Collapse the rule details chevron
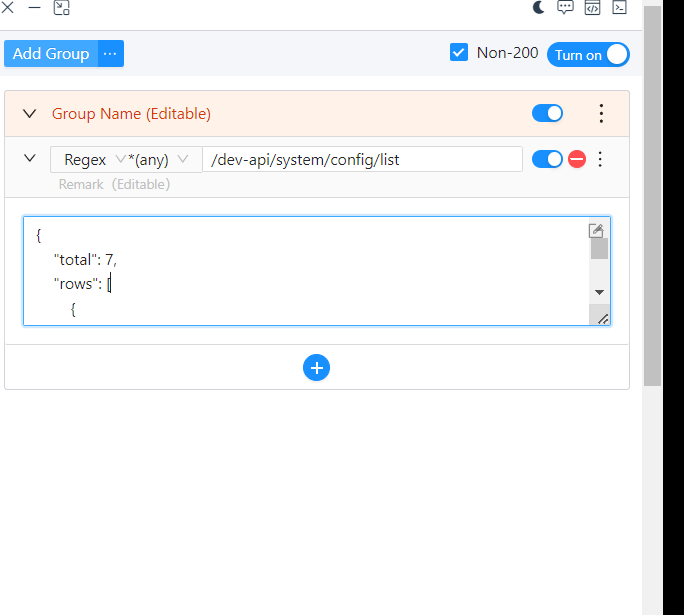Viewport: 684px width, 615px height. pyautogui.click(x=30, y=158)
